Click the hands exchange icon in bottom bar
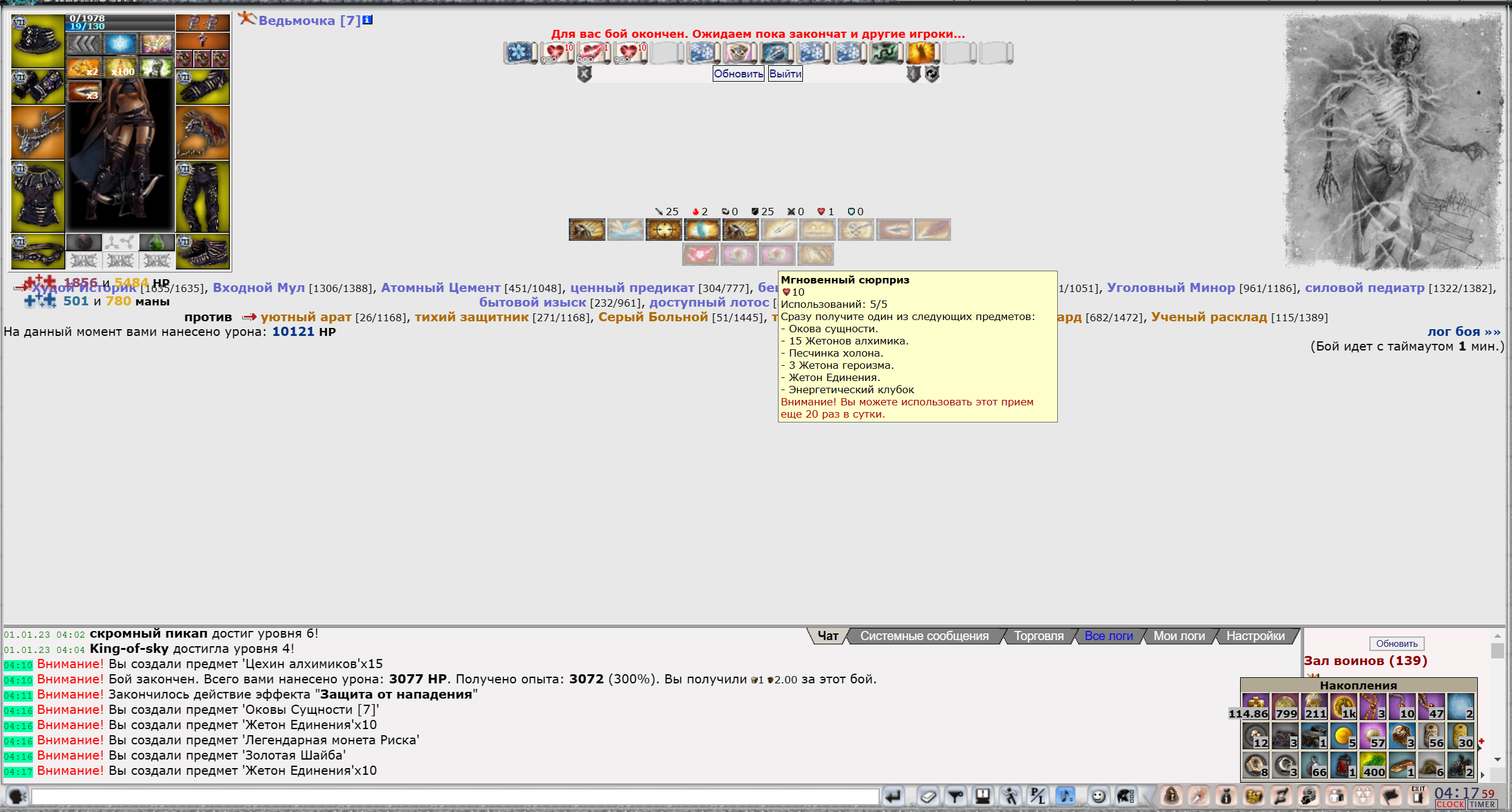This screenshot has width=1512, height=812. [x=1281, y=796]
